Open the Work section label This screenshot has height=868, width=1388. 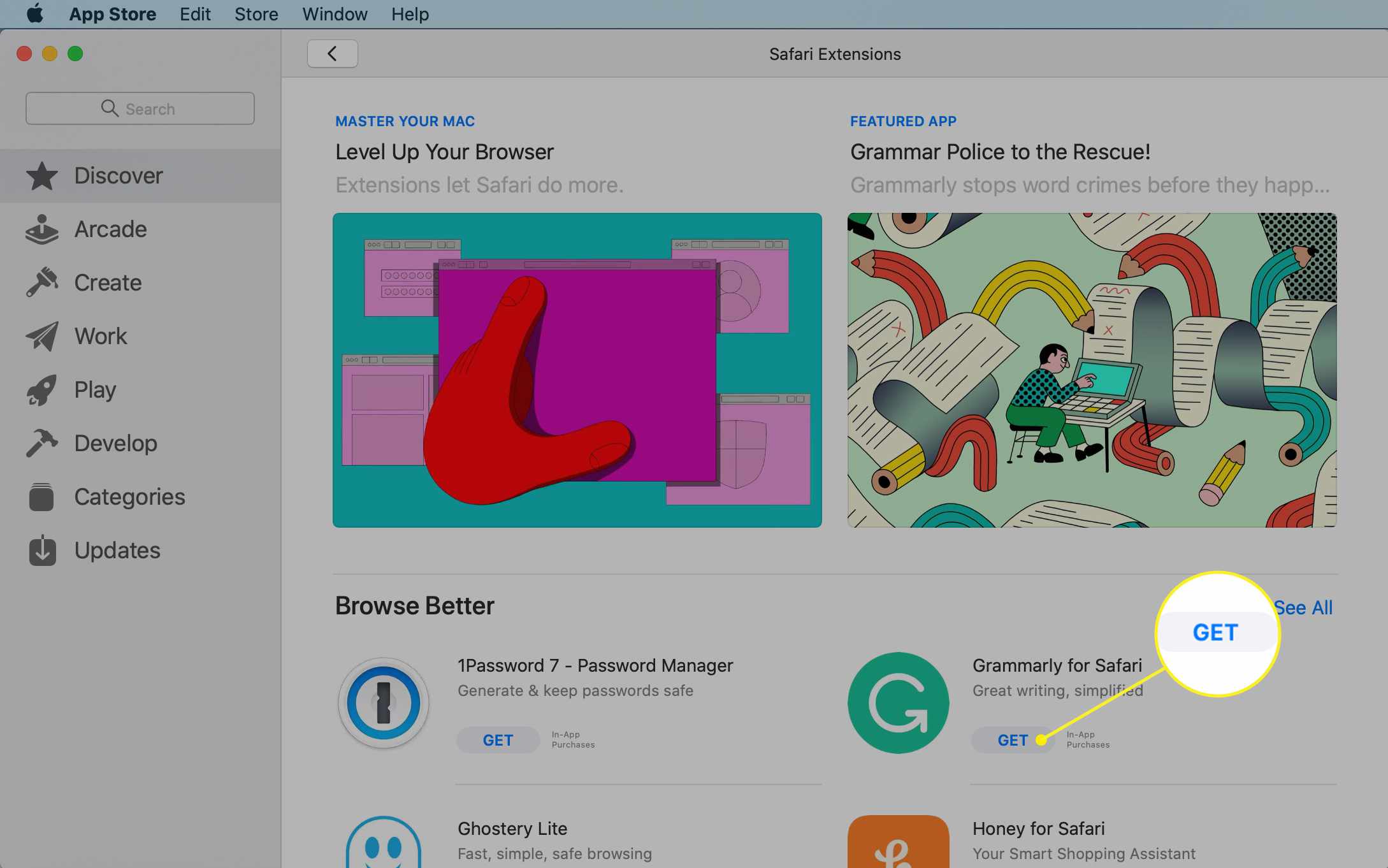(x=101, y=336)
